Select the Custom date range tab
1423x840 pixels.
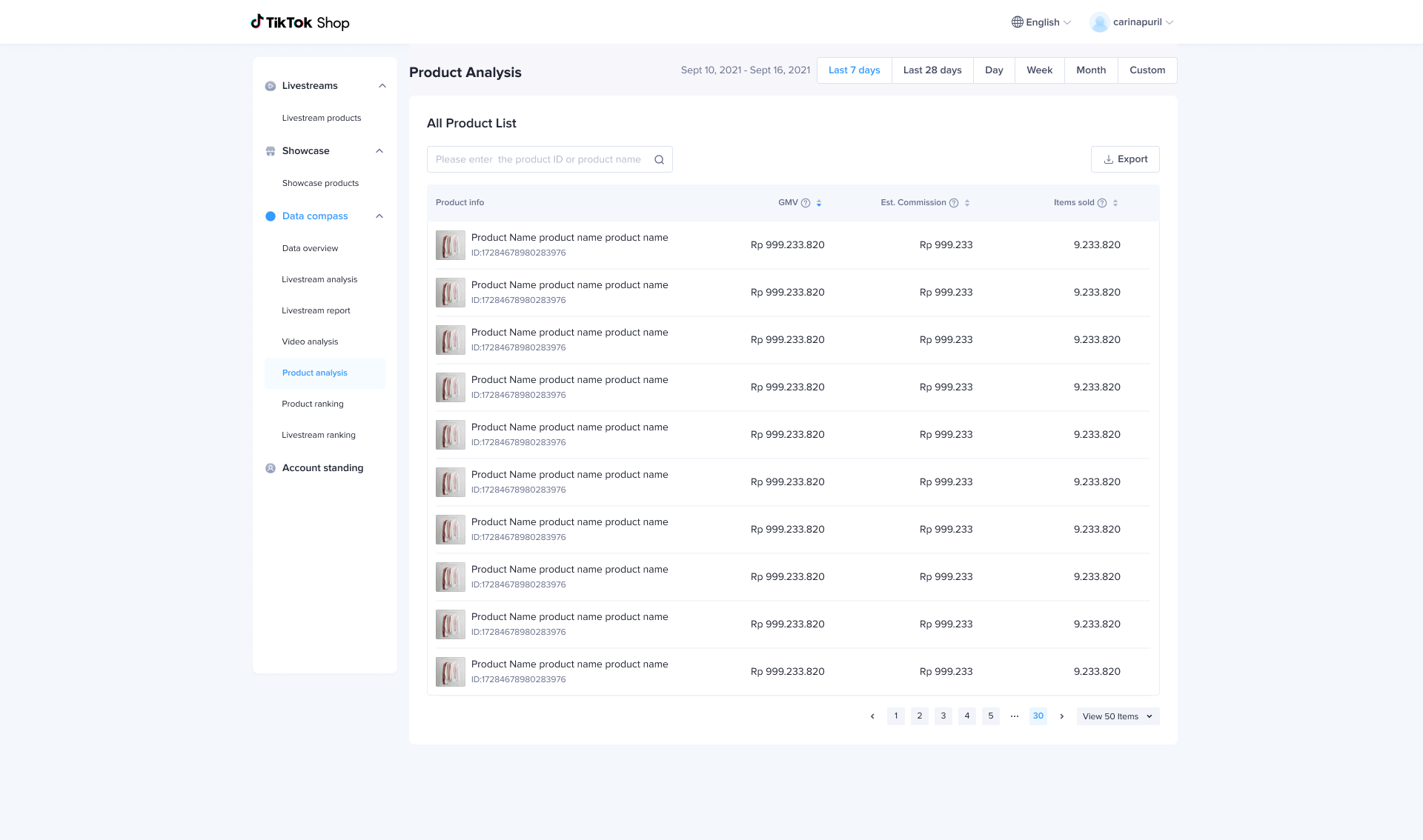pos(1147,70)
